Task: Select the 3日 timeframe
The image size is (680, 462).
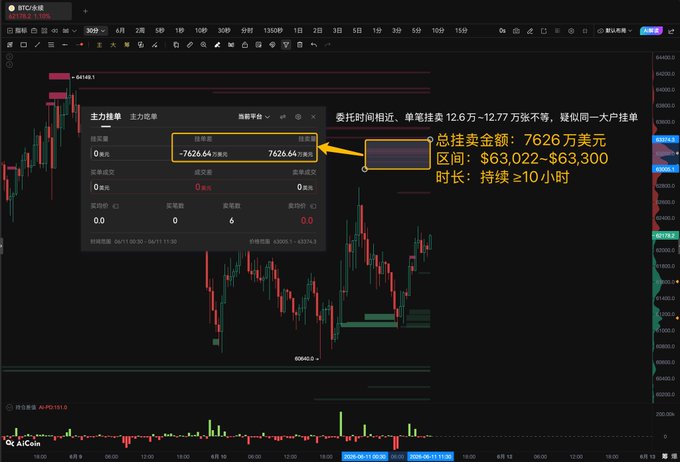Action: [337, 31]
